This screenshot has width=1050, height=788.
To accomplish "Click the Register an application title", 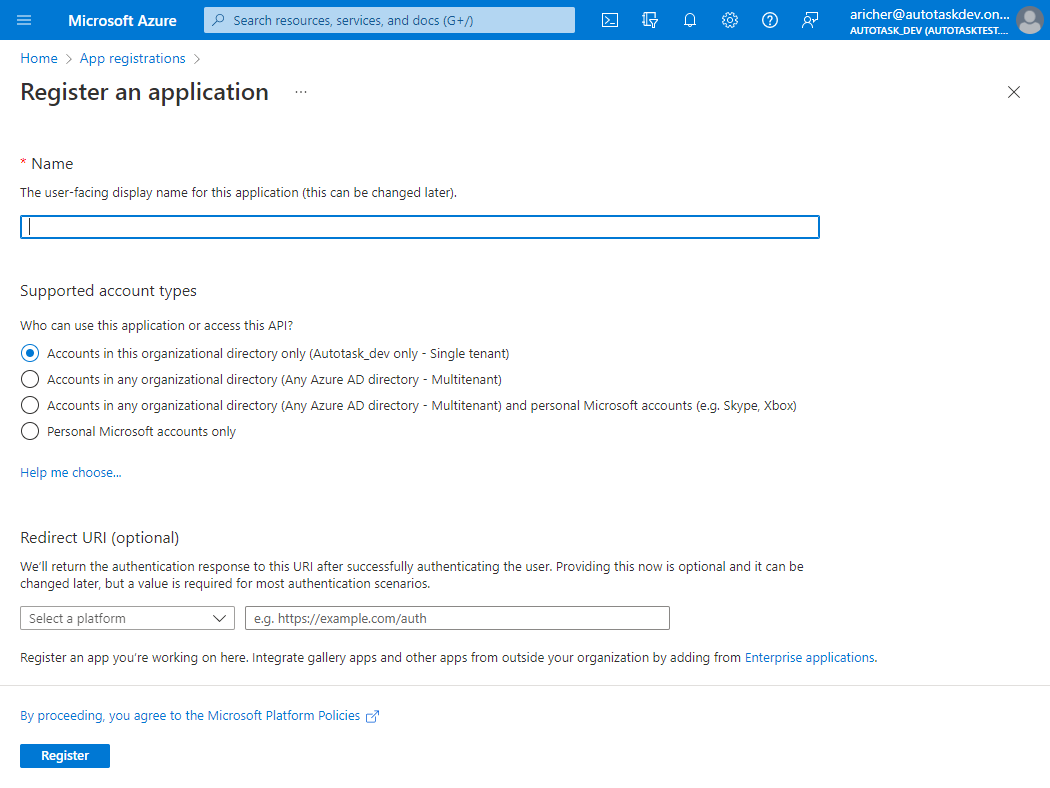I will coord(145,92).
